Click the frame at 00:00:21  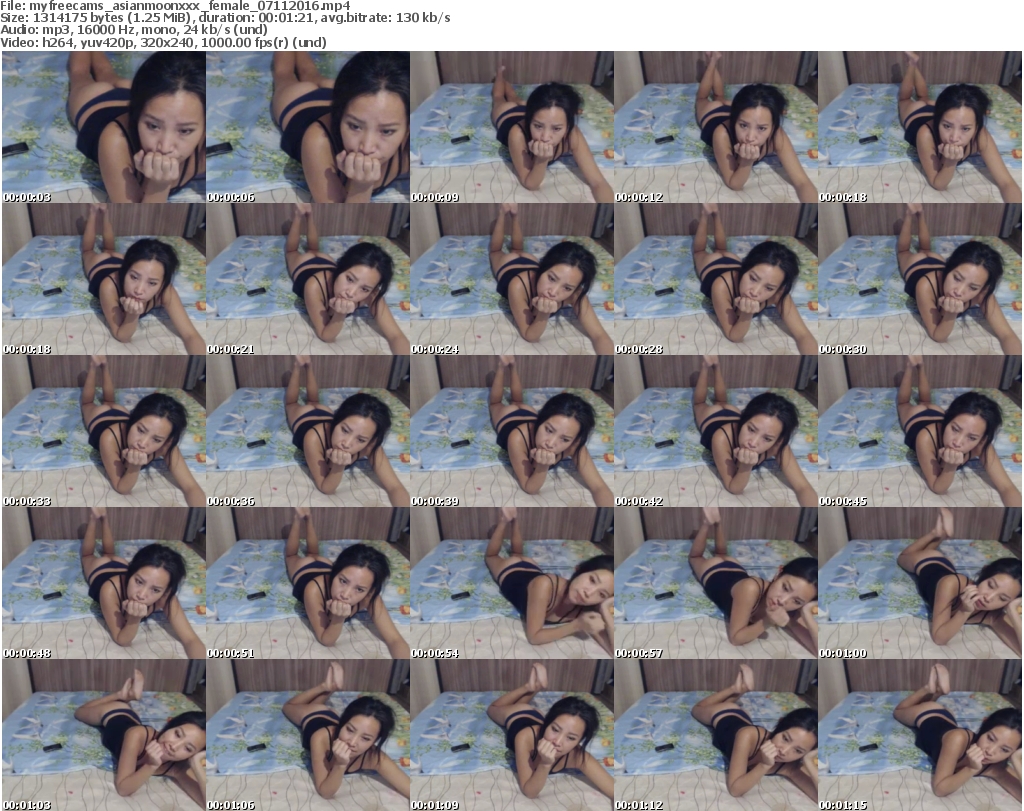307,279
